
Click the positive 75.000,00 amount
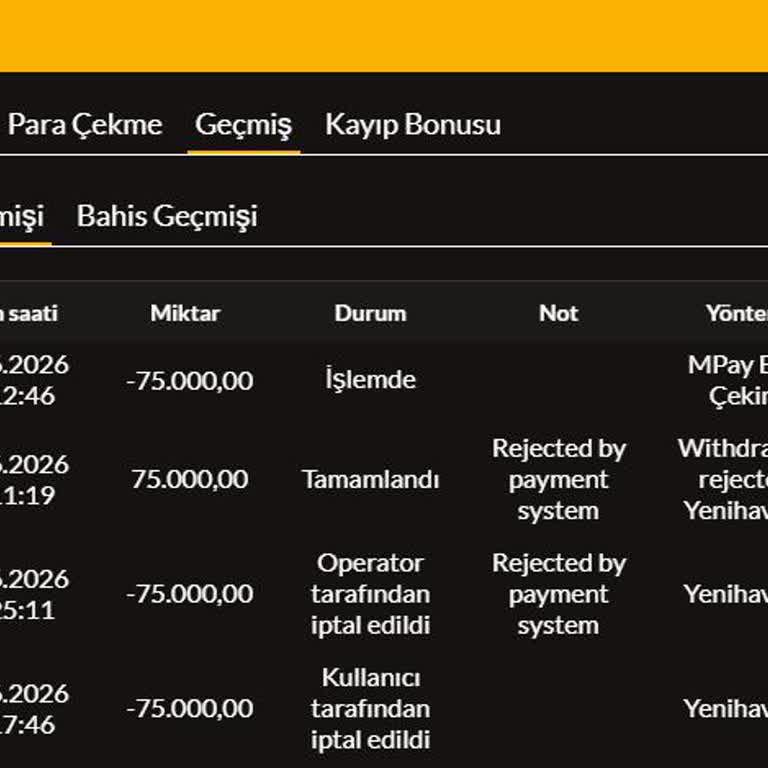point(190,480)
